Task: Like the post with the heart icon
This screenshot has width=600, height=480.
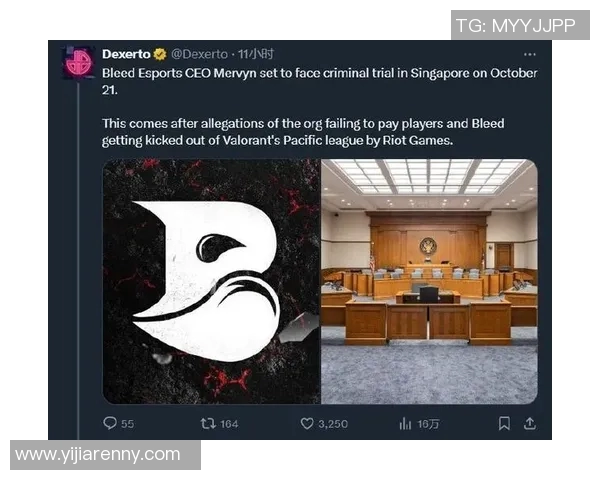Action: pyautogui.click(x=307, y=423)
